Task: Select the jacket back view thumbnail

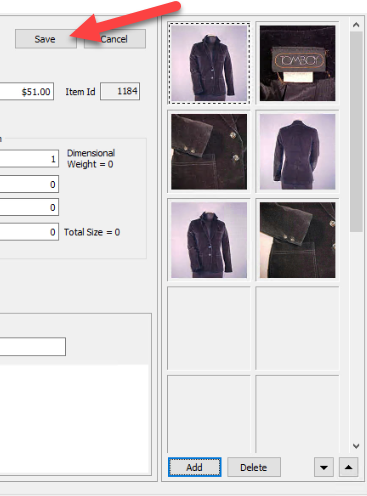Action: (x=297, y=152)
